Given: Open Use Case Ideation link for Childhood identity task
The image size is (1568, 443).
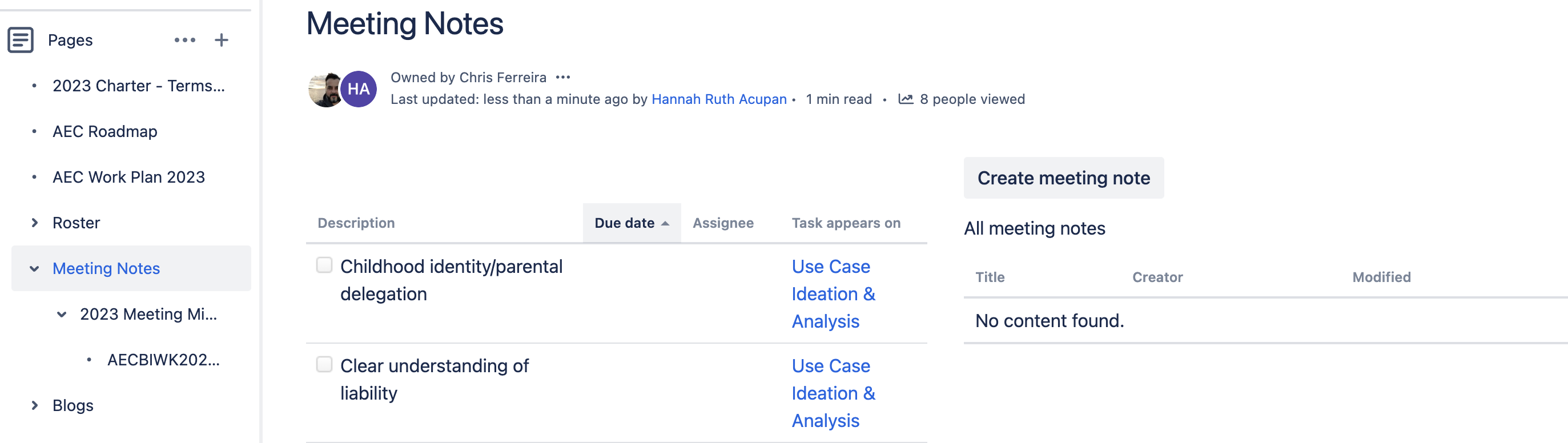Looking at the screenshot, I should (x=833, y=294).
